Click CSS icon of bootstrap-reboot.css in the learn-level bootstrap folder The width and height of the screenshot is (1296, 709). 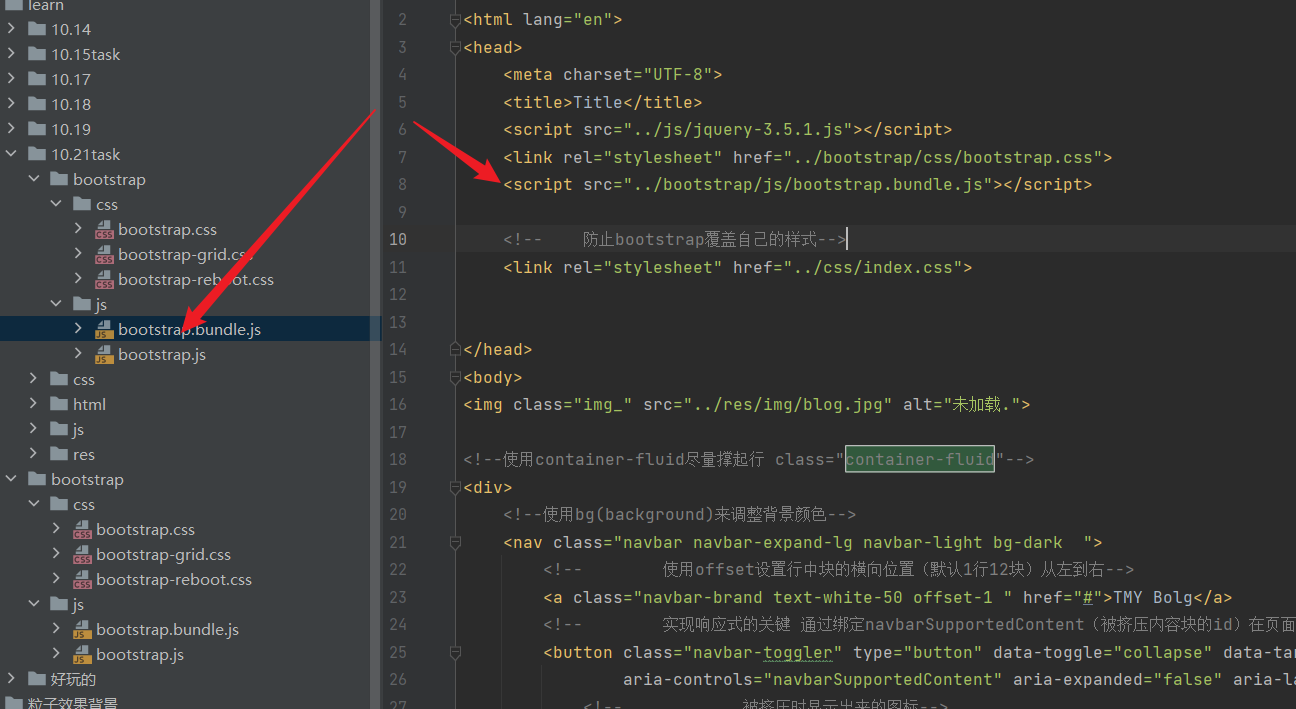click(82, 580)
